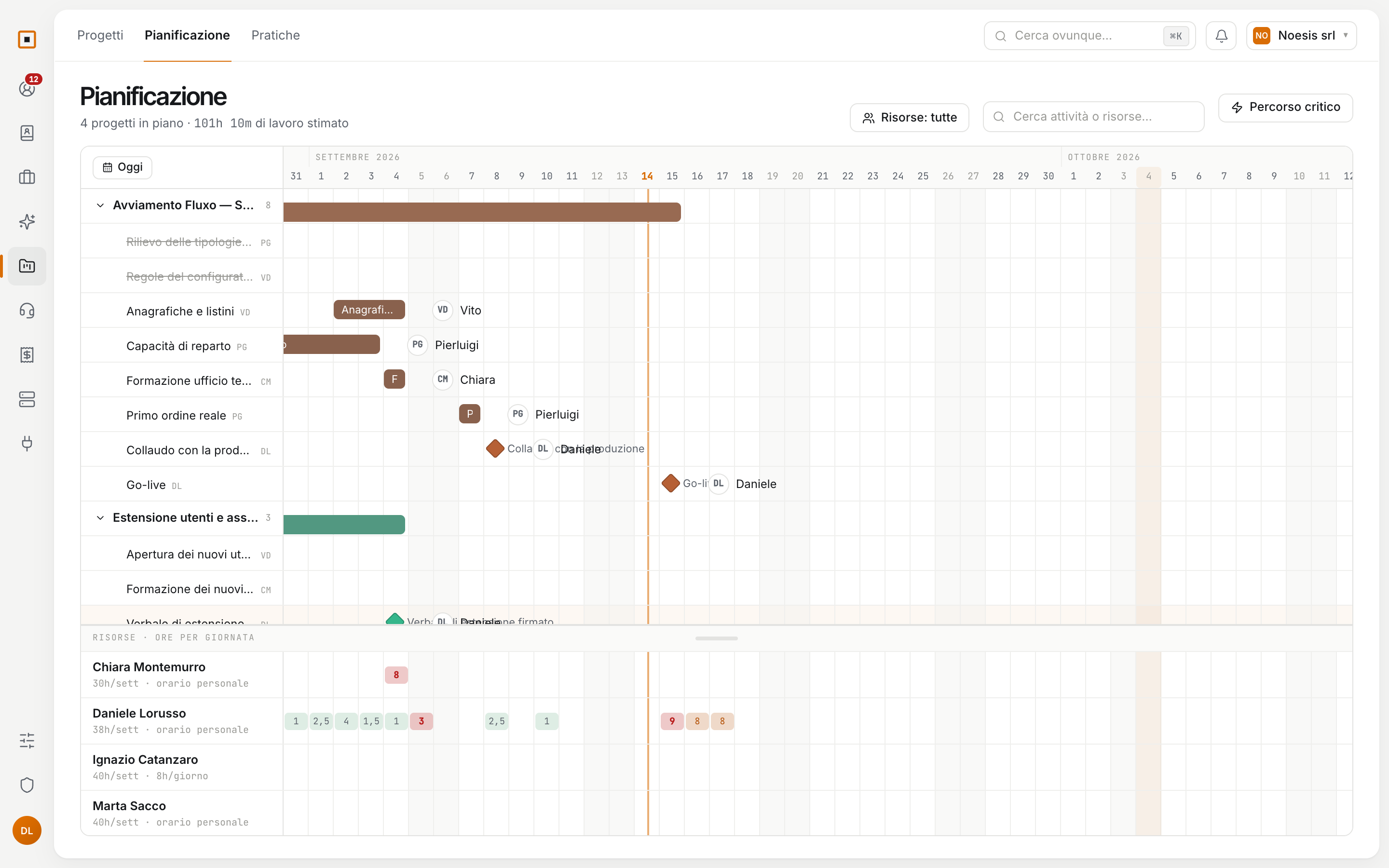Click P bar in Primo ordine row
This screenshot has width=1389, height=868.
[469, 414]
